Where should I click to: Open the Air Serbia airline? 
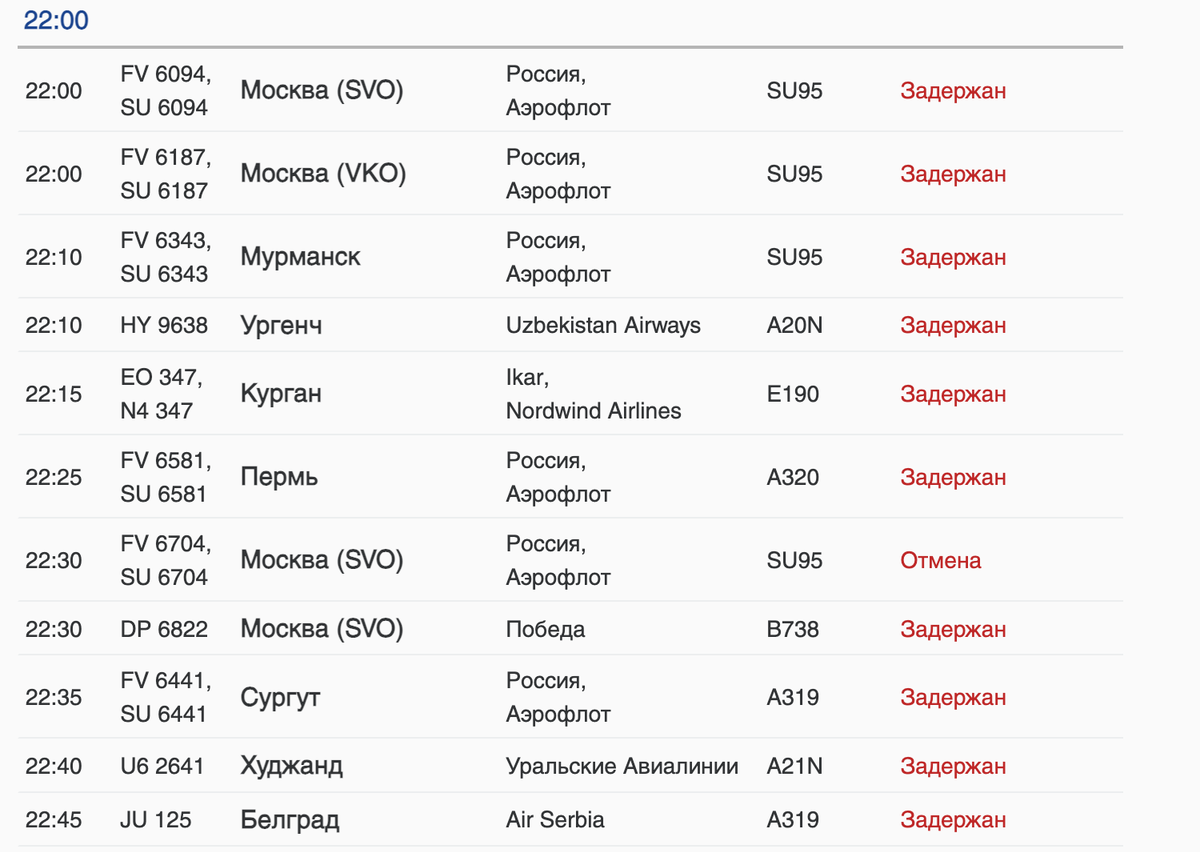click(555, 820)
